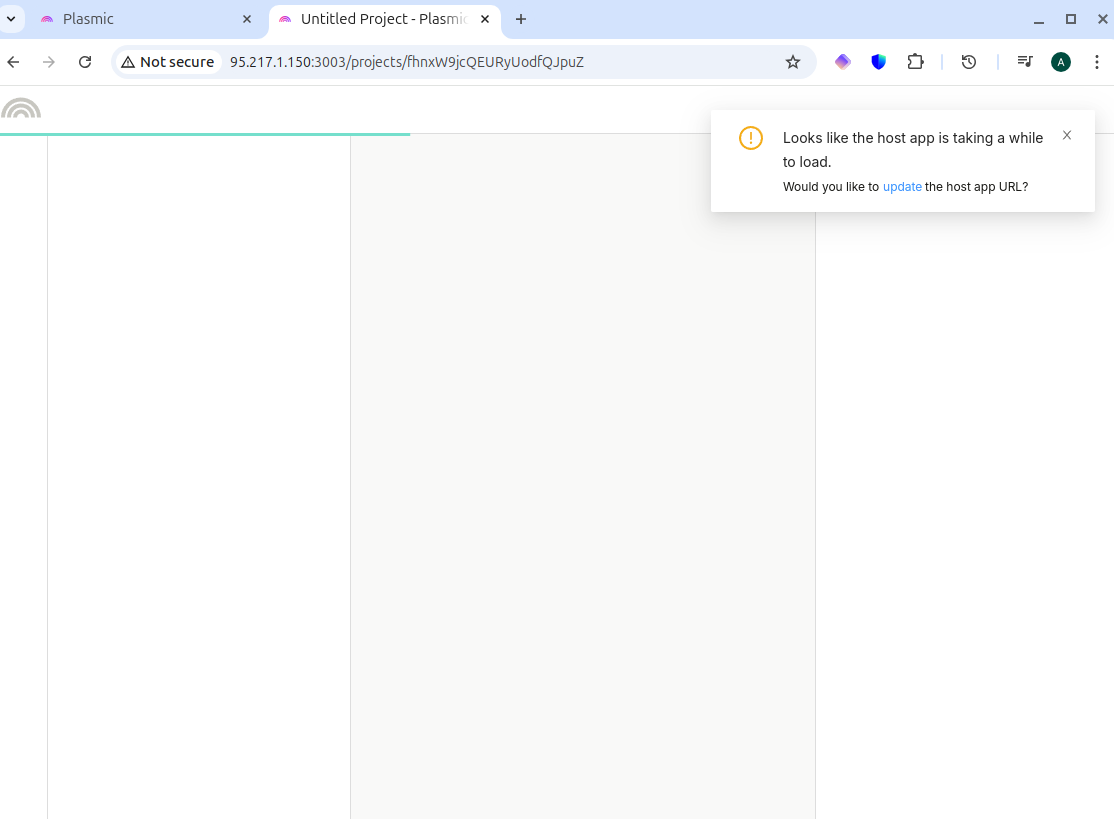1114x819 pixels.
Task: Click the Plasmic rainbow logo
Action: coord(21,109)
